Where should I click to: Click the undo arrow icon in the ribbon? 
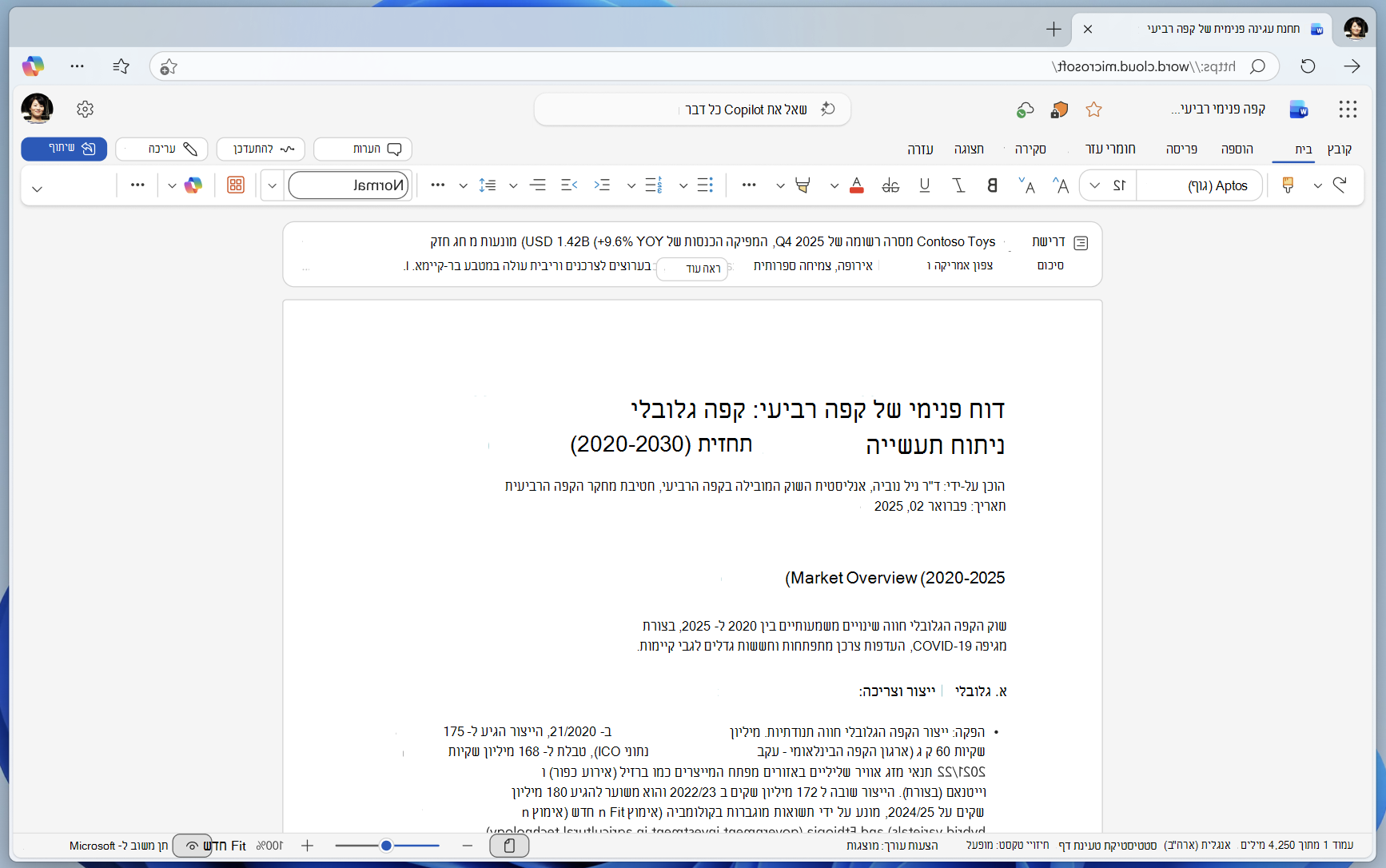pyautogui.click(x=1340, y=185)
